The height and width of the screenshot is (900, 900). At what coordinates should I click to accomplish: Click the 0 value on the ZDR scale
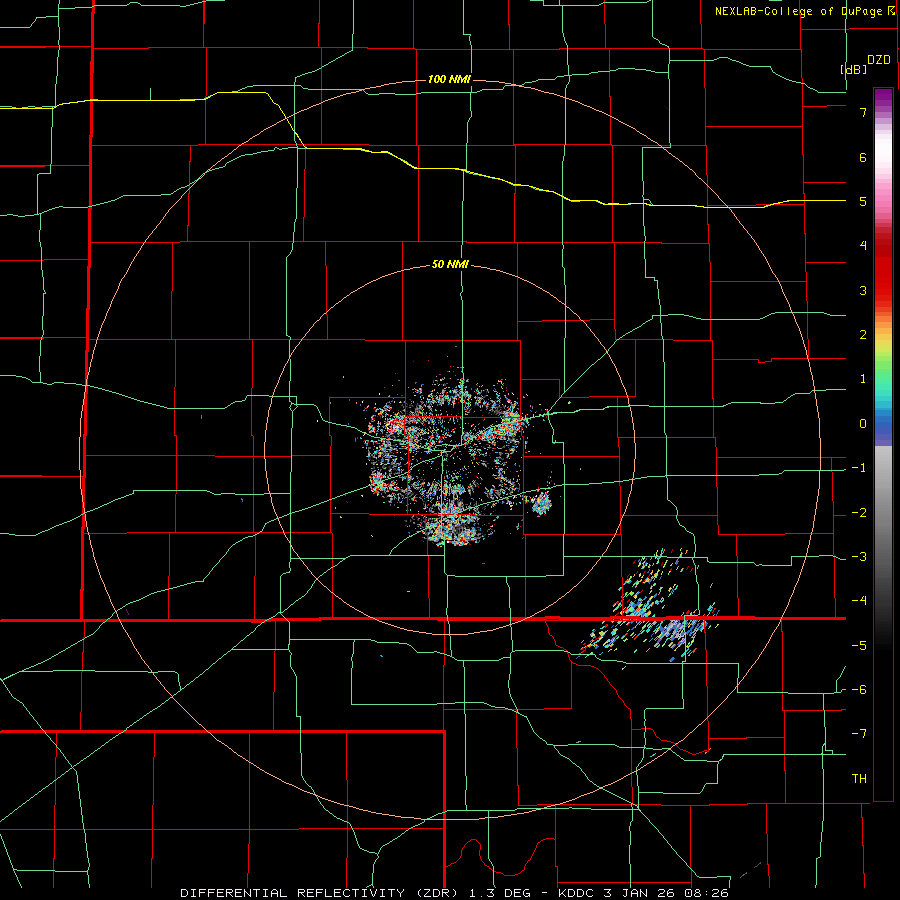863,424
